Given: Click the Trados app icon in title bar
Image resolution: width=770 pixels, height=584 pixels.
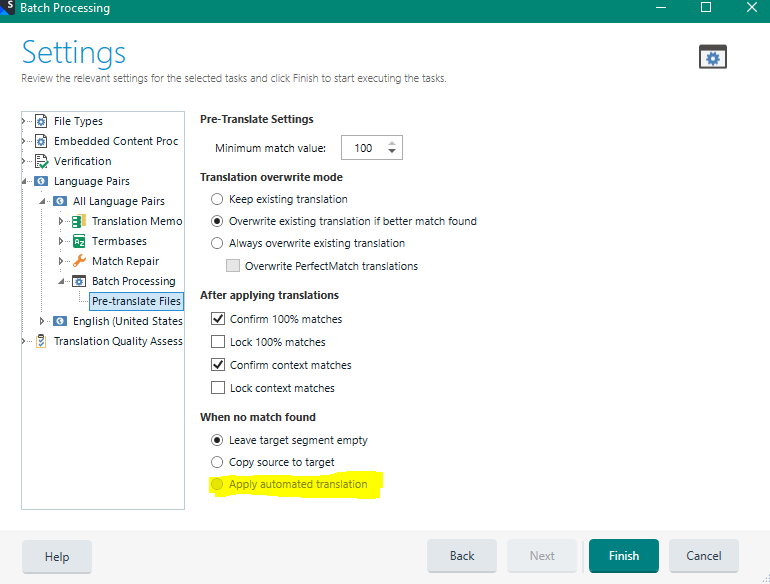Looking at the screenshot, I should (x=7, y=7).
